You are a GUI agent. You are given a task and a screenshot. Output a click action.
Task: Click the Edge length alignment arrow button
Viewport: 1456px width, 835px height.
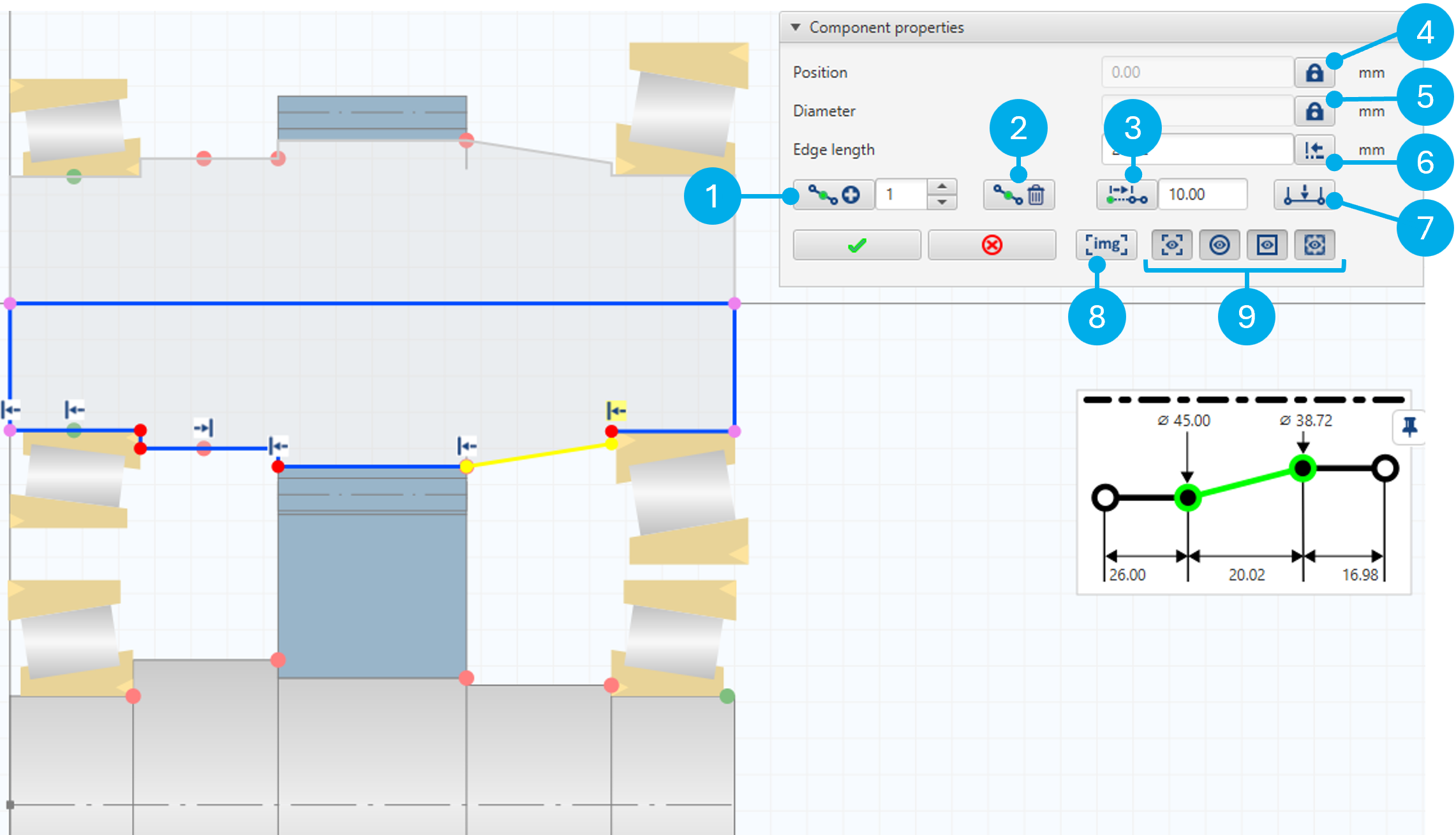pos(1314,150)
